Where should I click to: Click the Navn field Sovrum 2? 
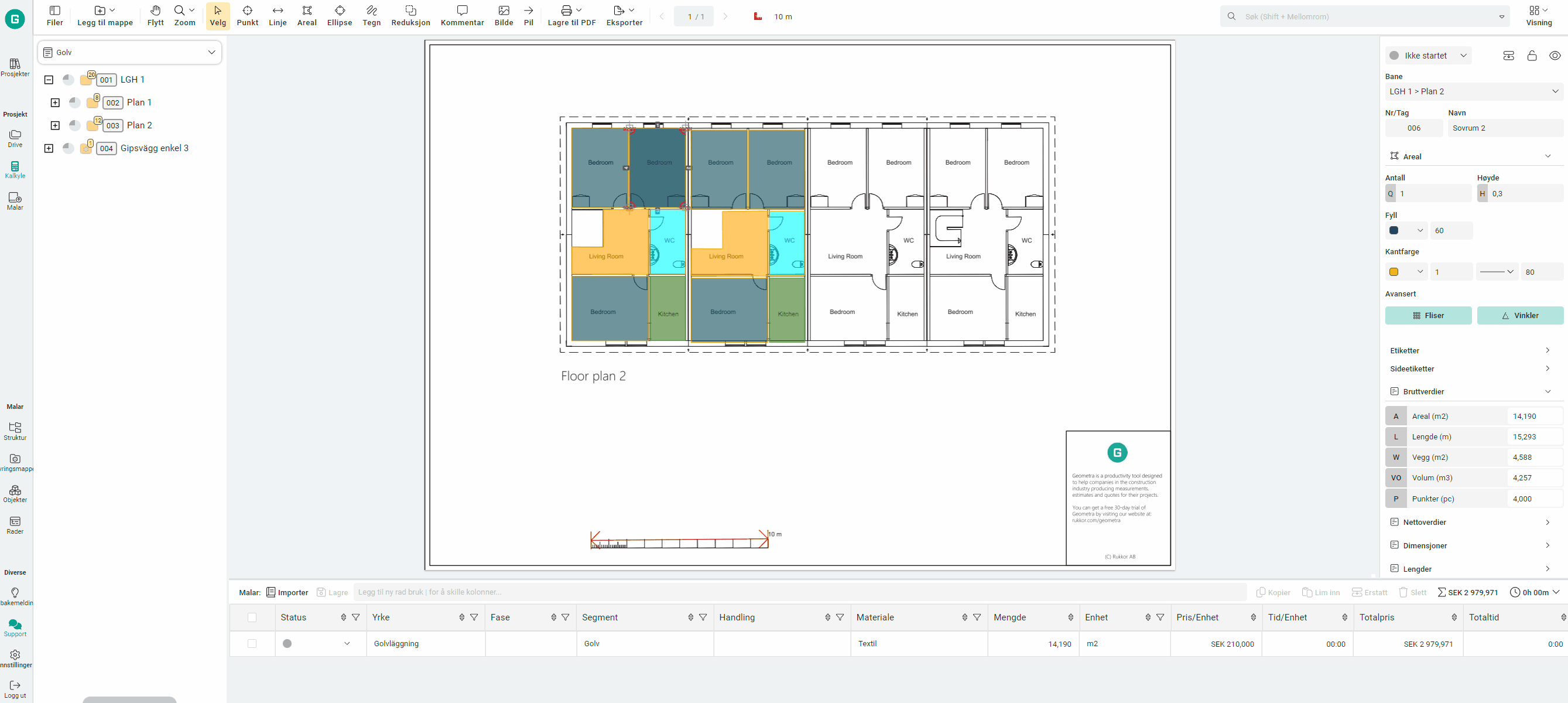tap(1505, 128)
